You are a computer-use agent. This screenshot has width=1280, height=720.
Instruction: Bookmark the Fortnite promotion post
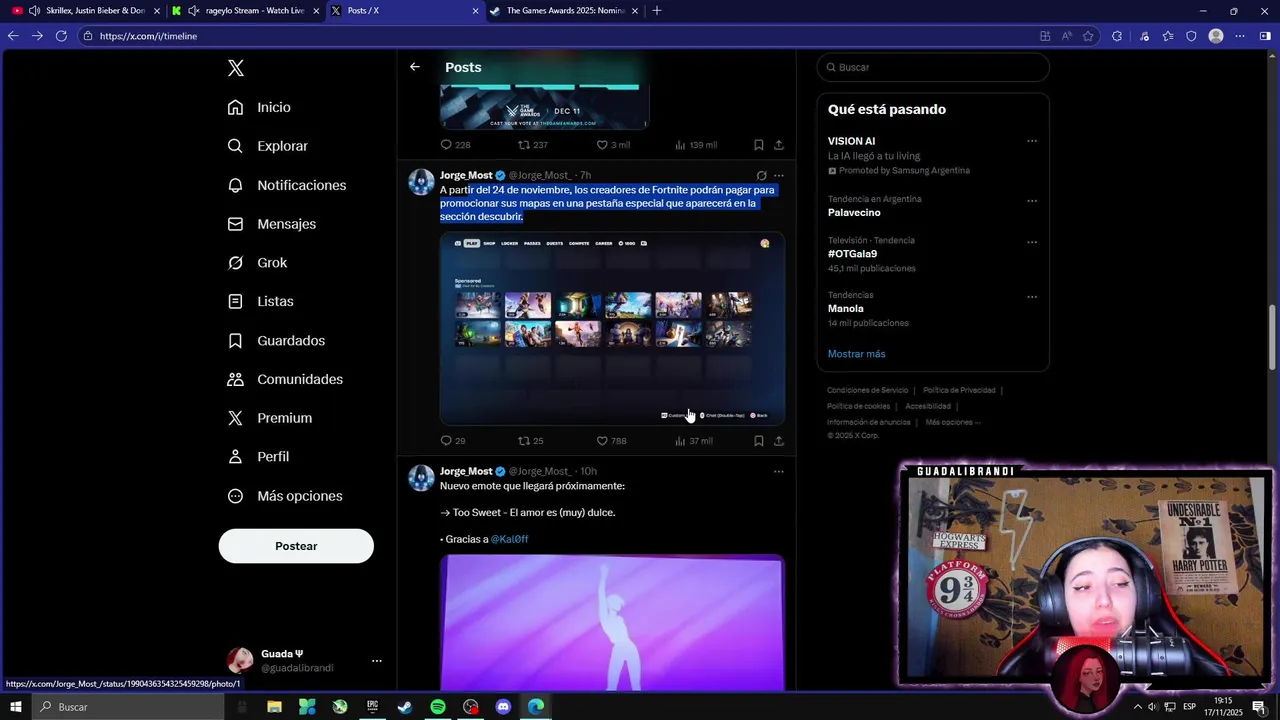coord(759,441)
